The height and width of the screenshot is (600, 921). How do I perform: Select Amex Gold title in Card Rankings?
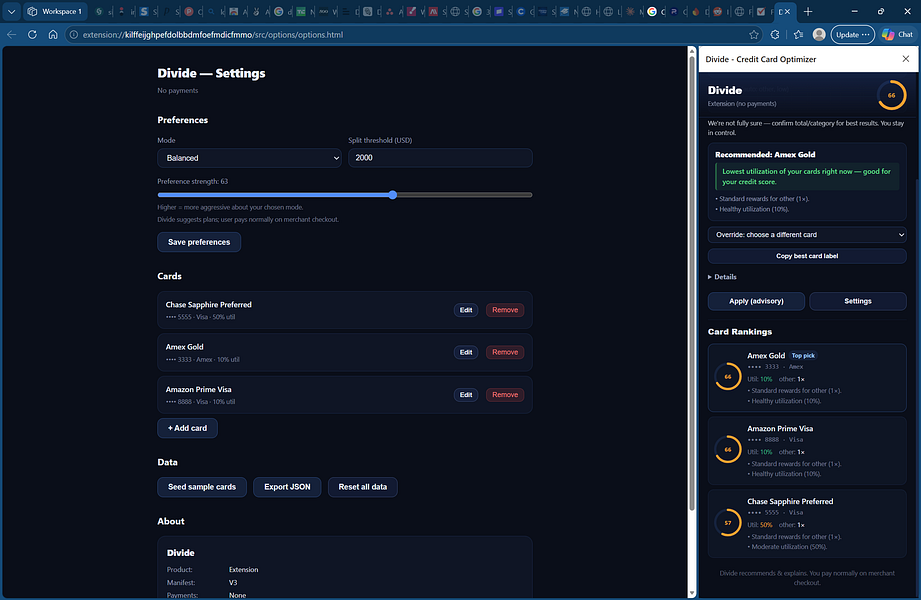pos(766,356)
